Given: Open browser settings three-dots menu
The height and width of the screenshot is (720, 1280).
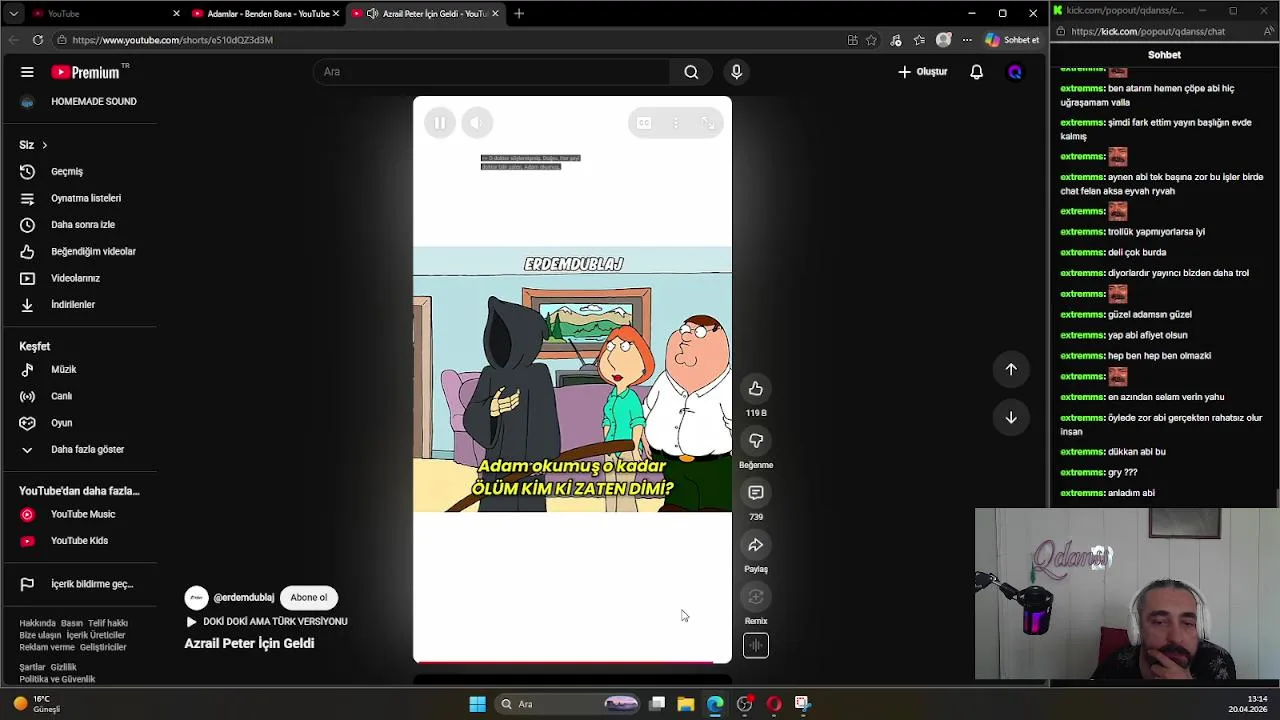Looking at the screenshot, I should pyautogui.click(x=966, y=40).
